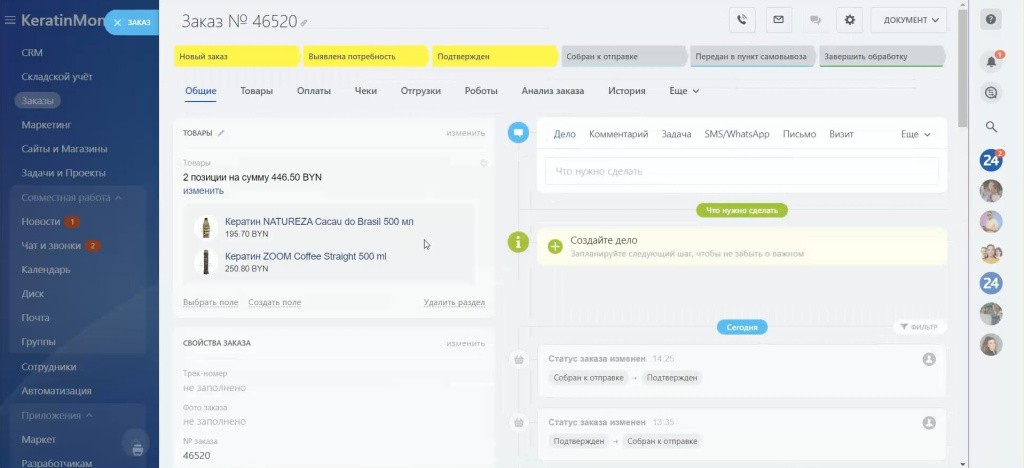1024x468 pixels.
Task: Open the Еще dropdown in order tabs
Action: [684, 91]
